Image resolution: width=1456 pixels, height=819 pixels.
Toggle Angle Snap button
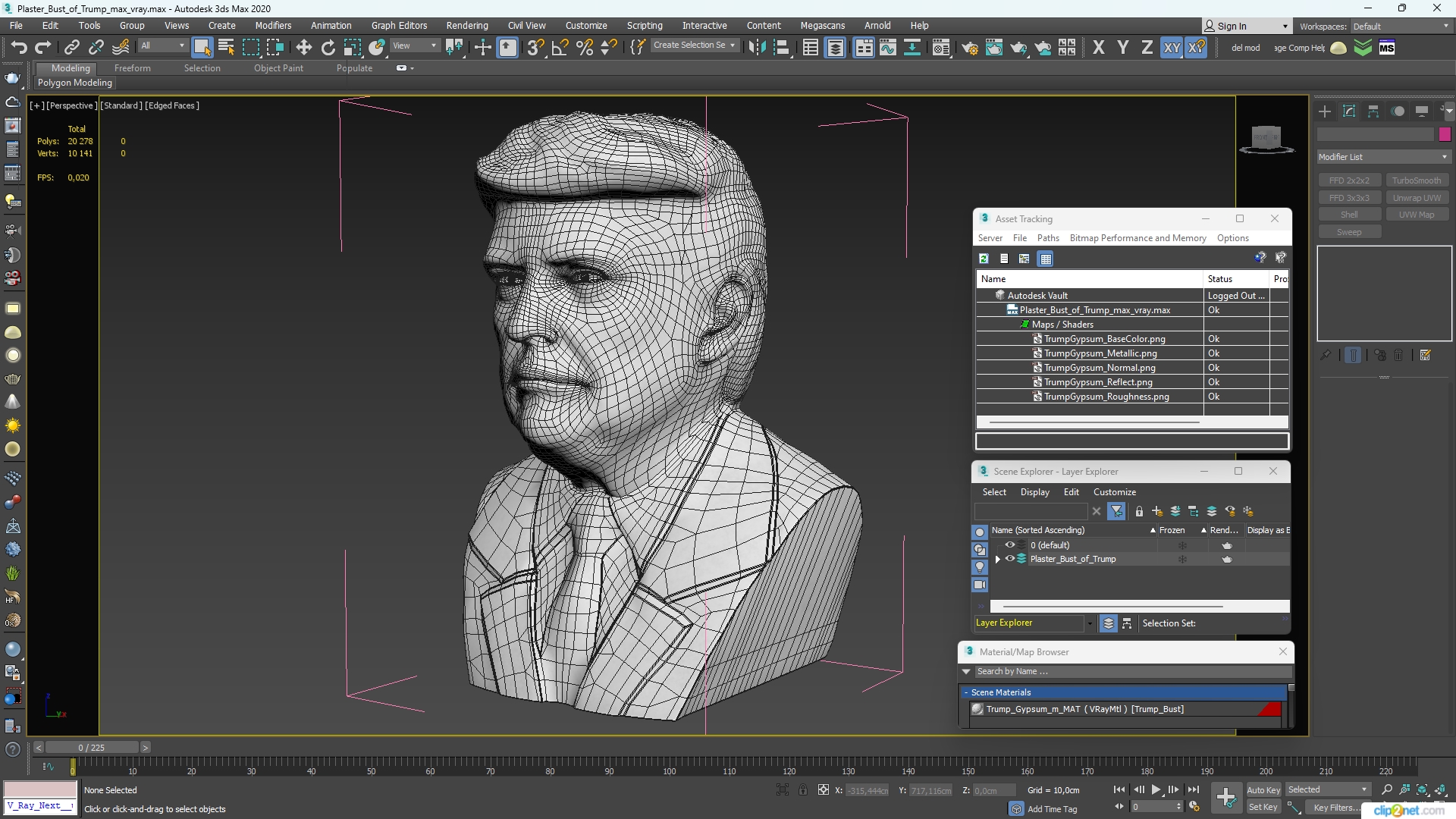pos(560,48)
